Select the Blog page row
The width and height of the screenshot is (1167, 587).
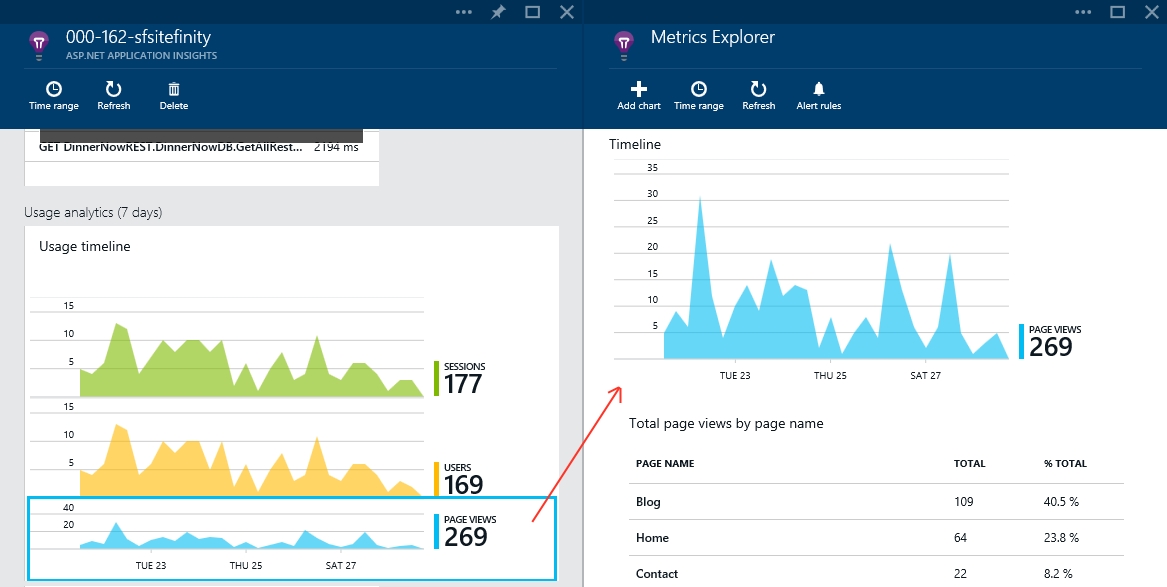pyautogui.click(x=876, y=502)
